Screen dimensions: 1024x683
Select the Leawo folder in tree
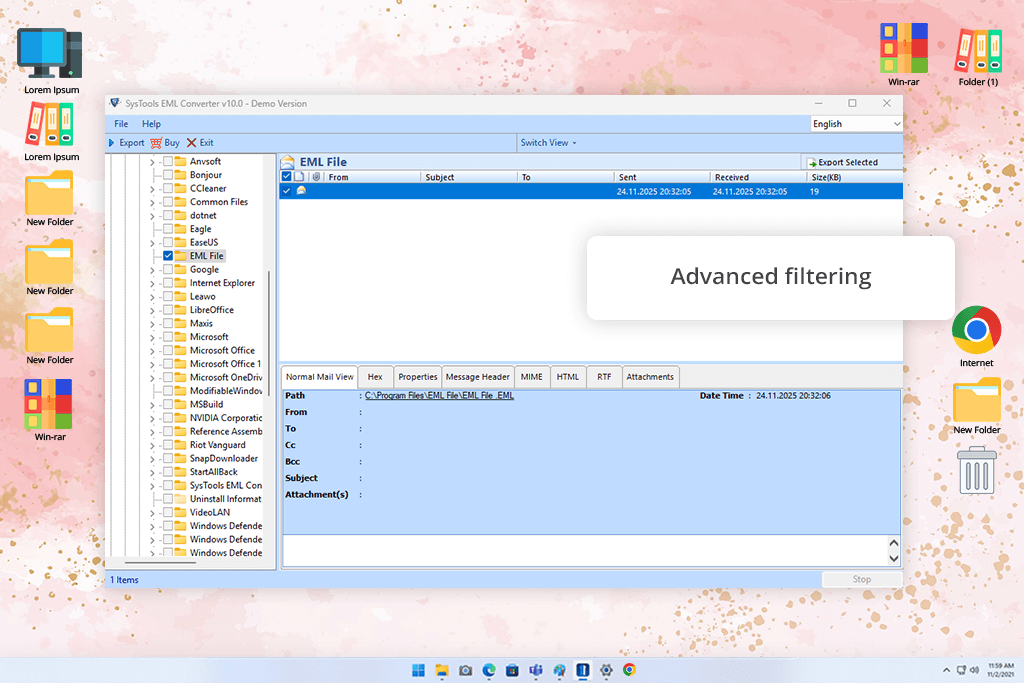pos(202,296)
